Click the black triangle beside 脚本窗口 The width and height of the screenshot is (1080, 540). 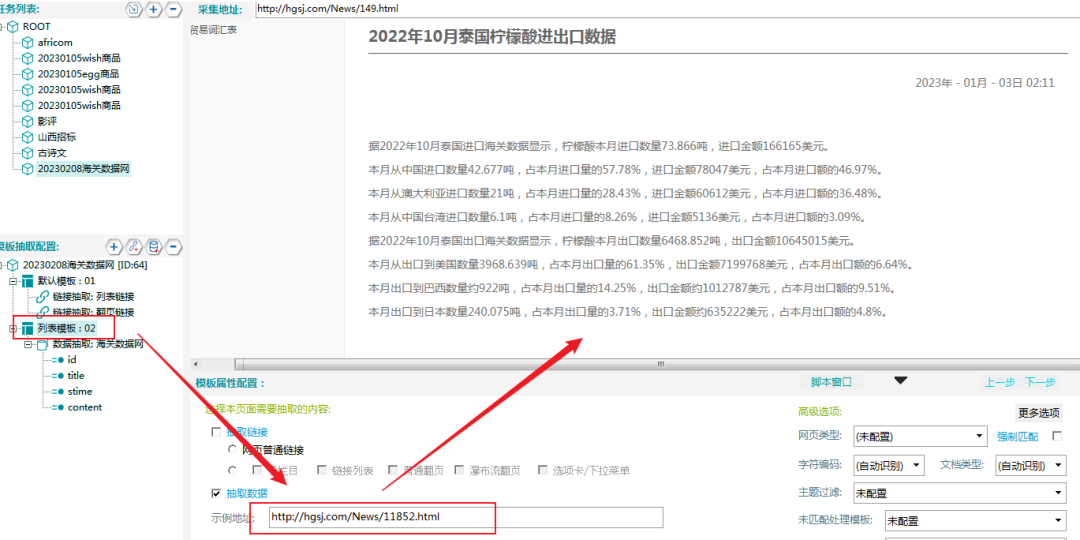[900, 381]
